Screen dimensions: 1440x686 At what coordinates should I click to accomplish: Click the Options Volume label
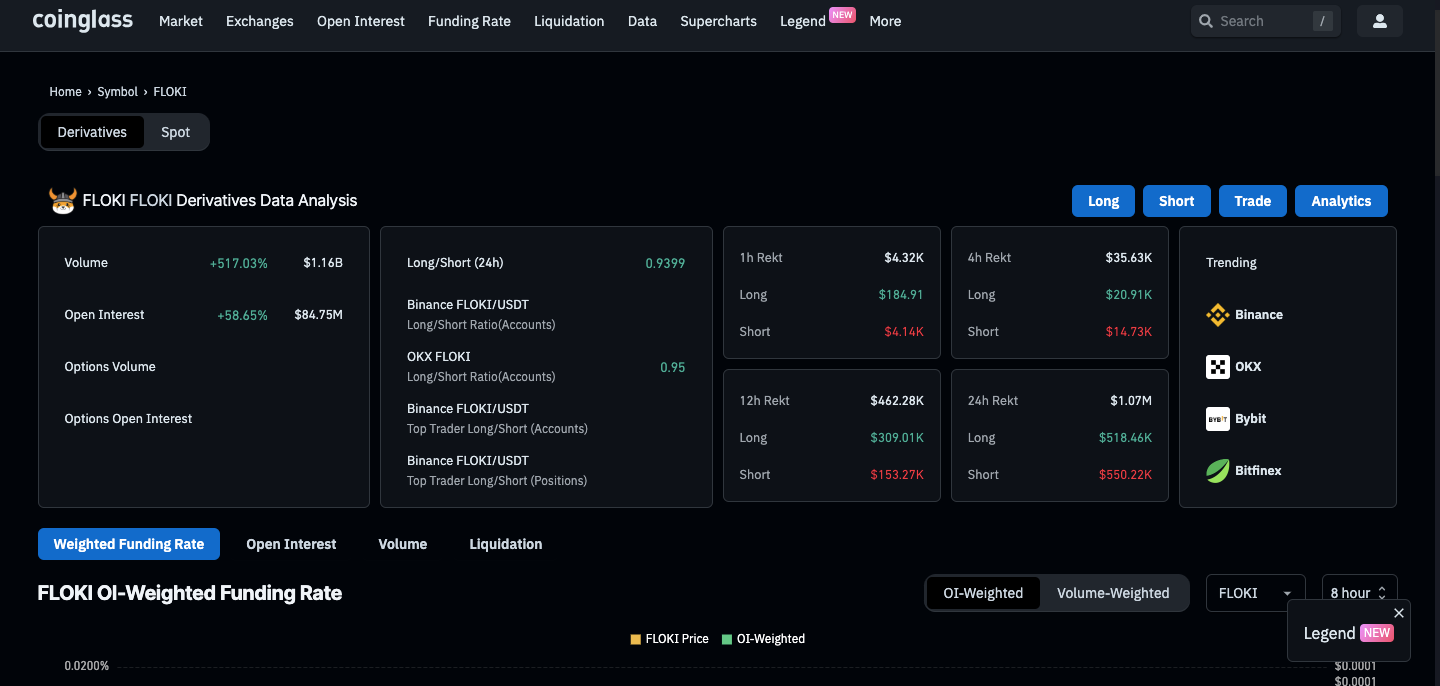(110, 367)
